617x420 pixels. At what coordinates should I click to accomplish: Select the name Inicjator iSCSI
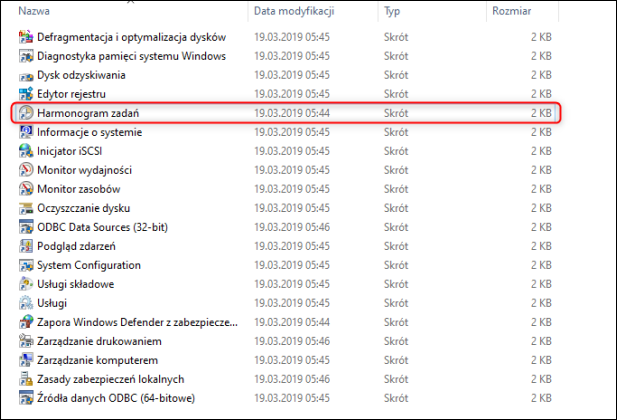(x=70, y=151)
